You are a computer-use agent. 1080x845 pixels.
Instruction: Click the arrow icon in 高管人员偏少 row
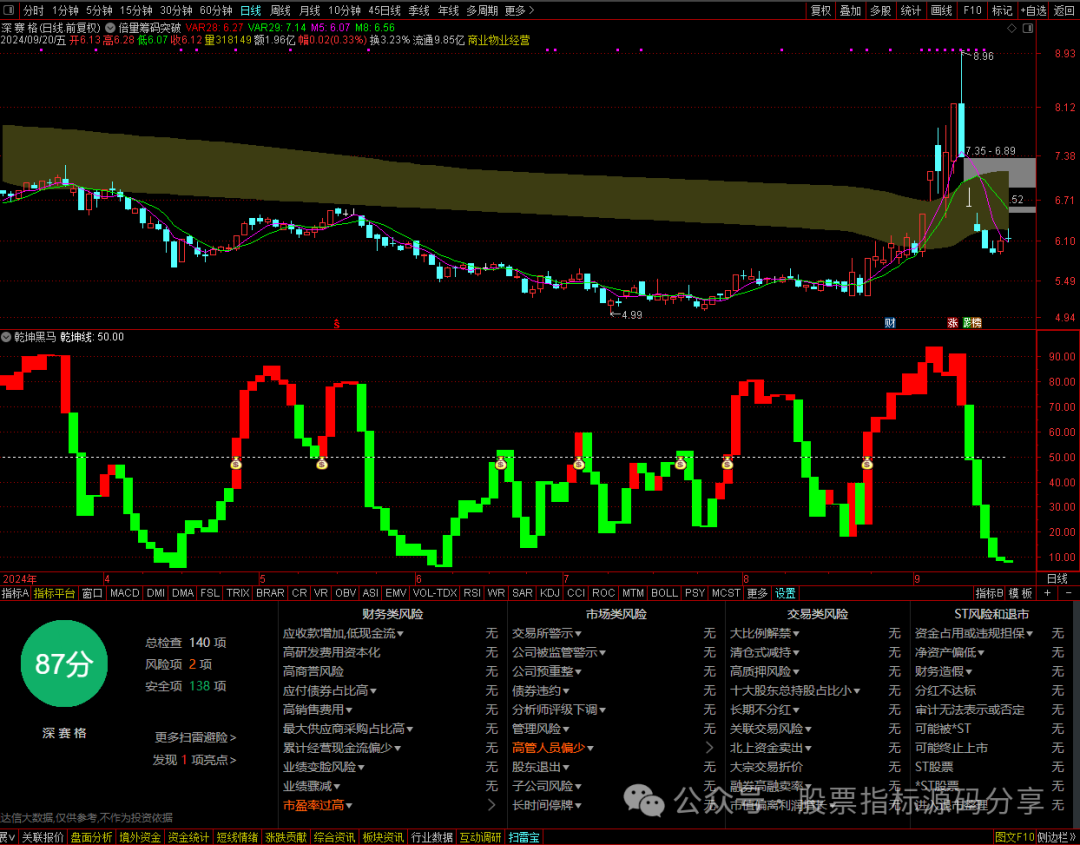point(709,747)
